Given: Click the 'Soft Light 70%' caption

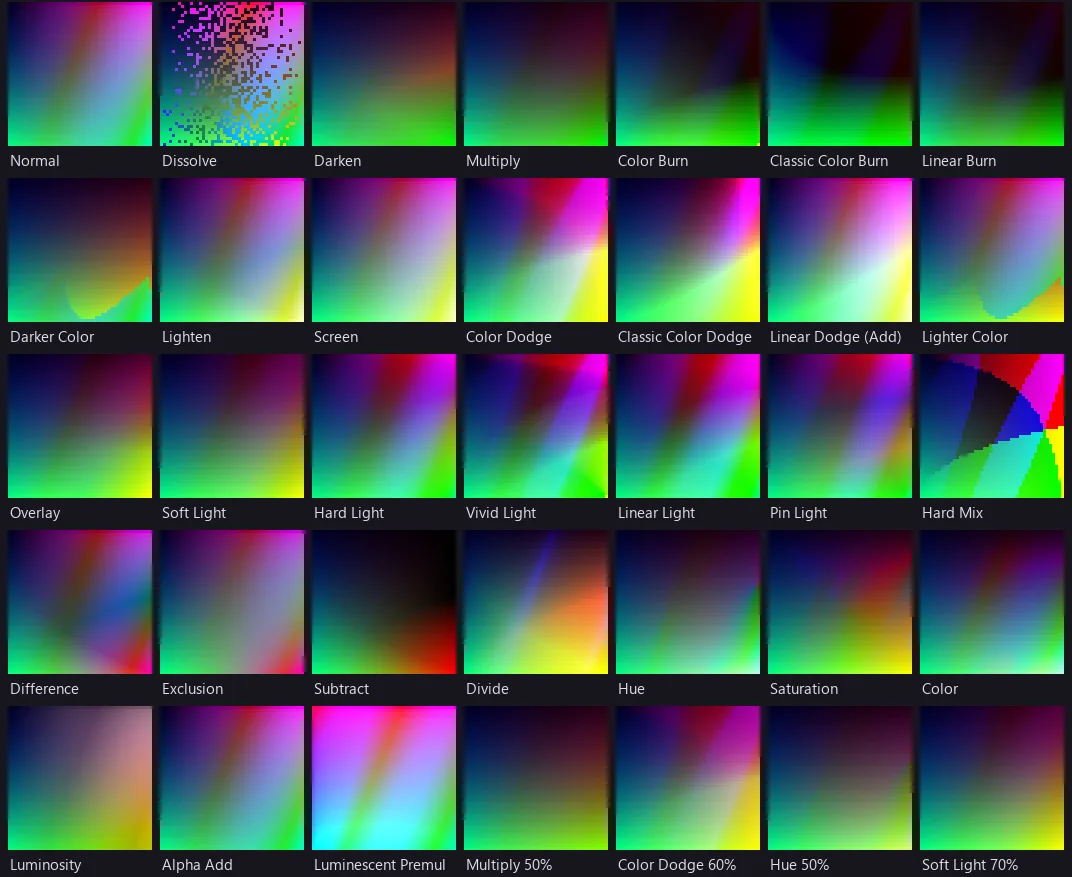Looking at the screenshot, I should (970, 865).
